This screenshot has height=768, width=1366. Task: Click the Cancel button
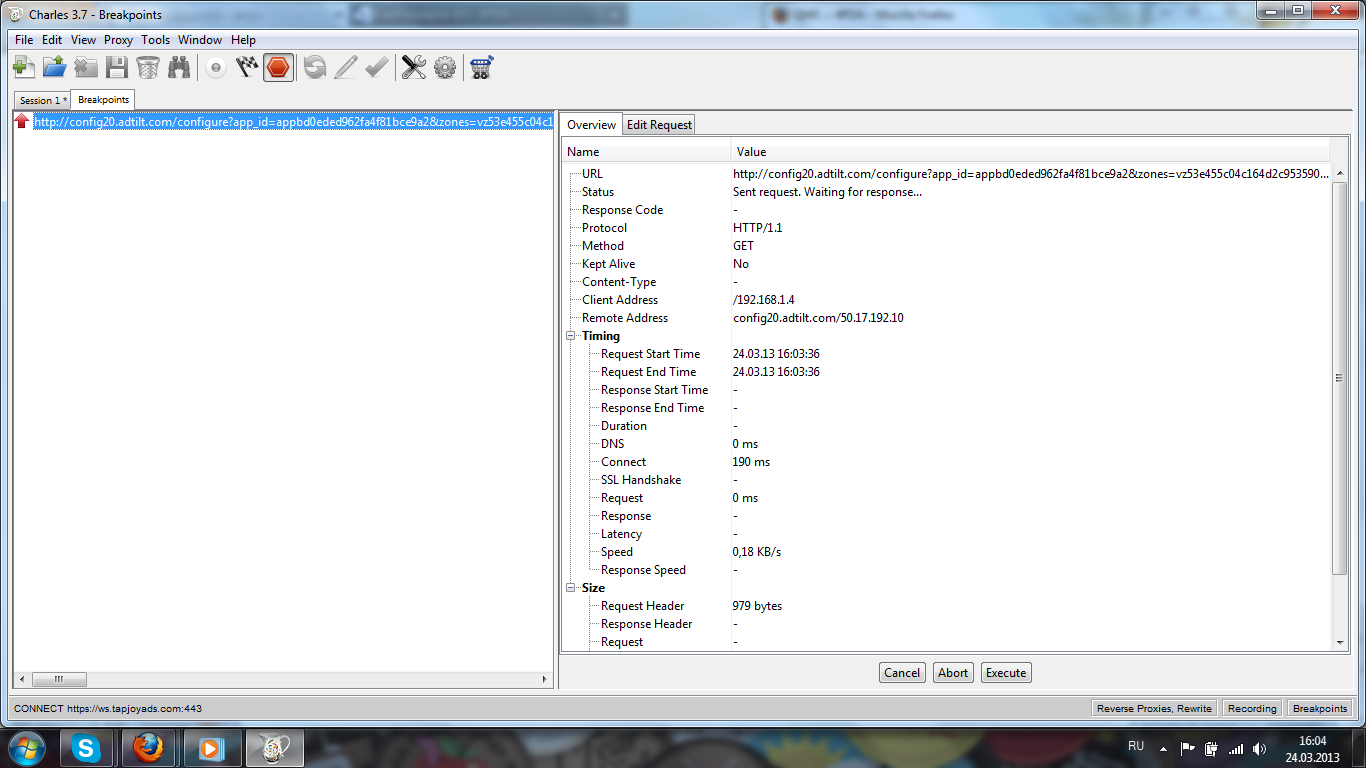pyautogui.click(x=902, y=673)
